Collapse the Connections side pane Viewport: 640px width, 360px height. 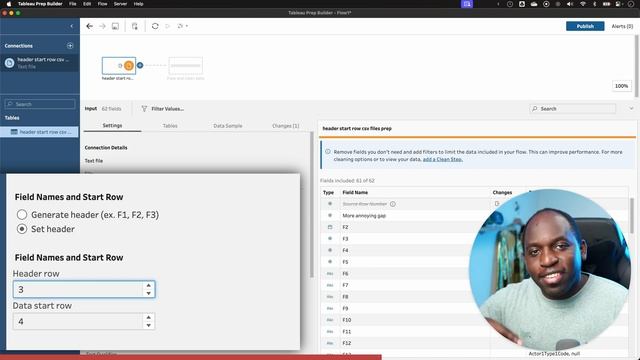click(x=71, y=26)
